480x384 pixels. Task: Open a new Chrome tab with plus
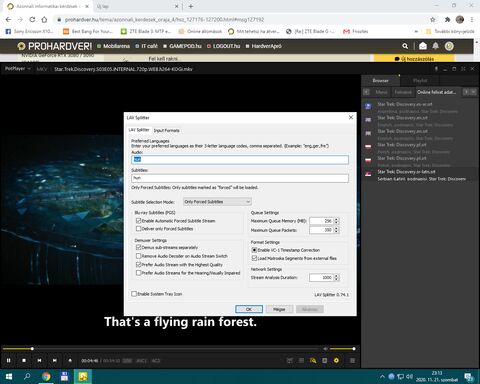(191, 6)
